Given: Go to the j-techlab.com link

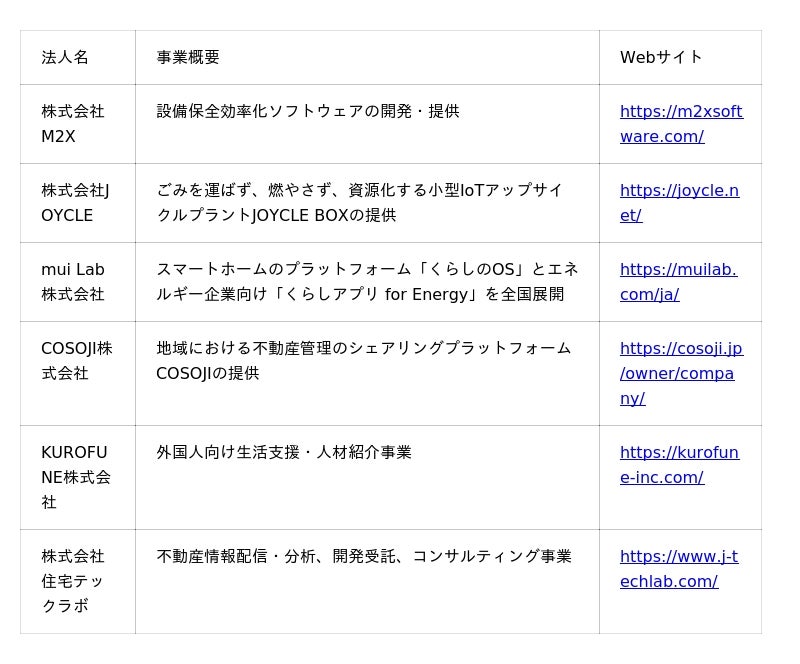Looking at the screenshot, I should pos(678,557).
